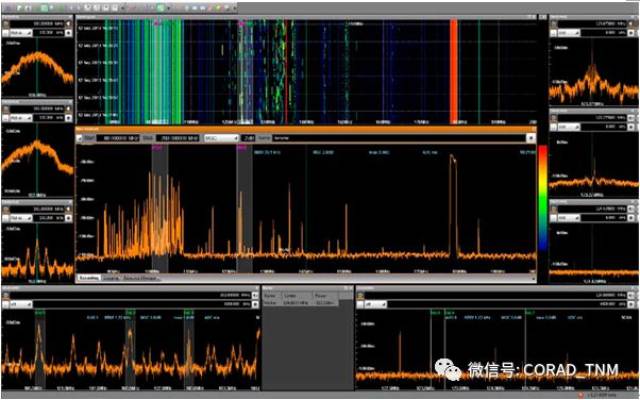Select the first data row in marker table
This screenshot has height=400, width=640.
coord(301,303)
